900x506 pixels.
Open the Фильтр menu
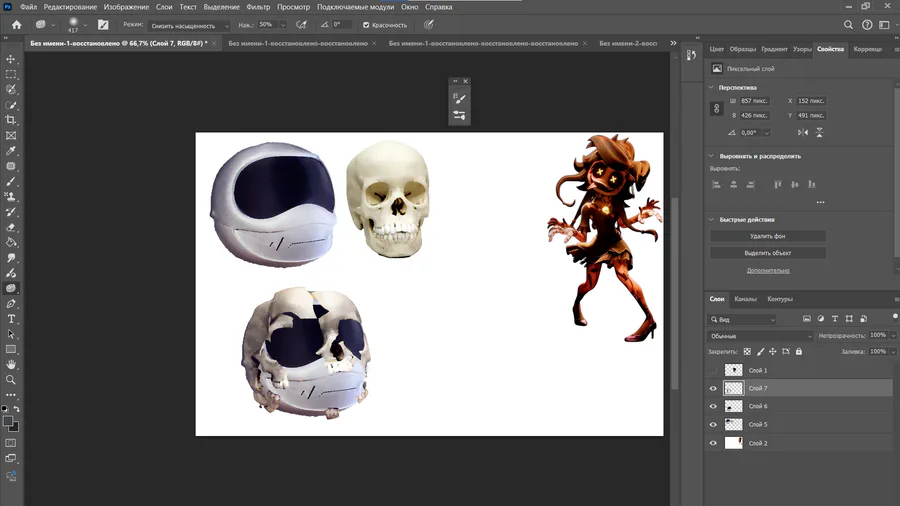[x=258, y=7]
